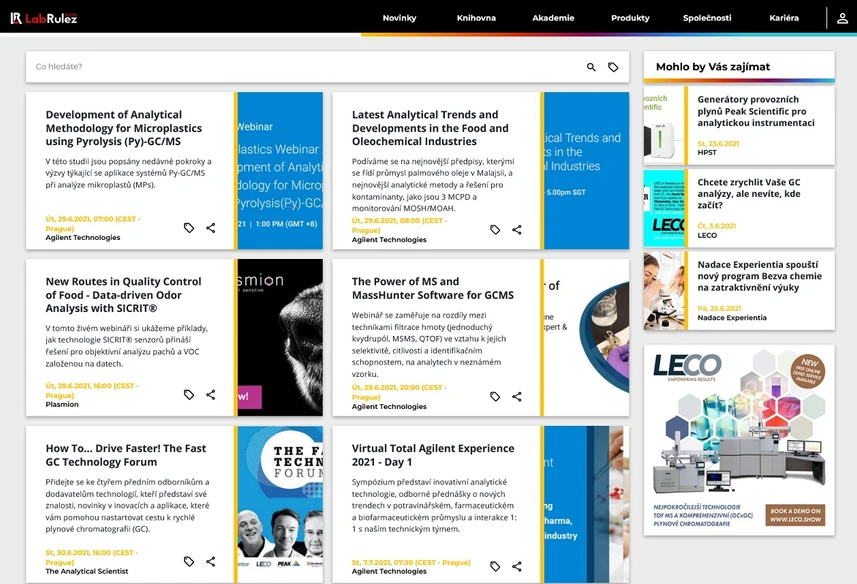Focus the 'Co hledáte?' search field
This screenshot has height=584, width=857.
(306, 67)
